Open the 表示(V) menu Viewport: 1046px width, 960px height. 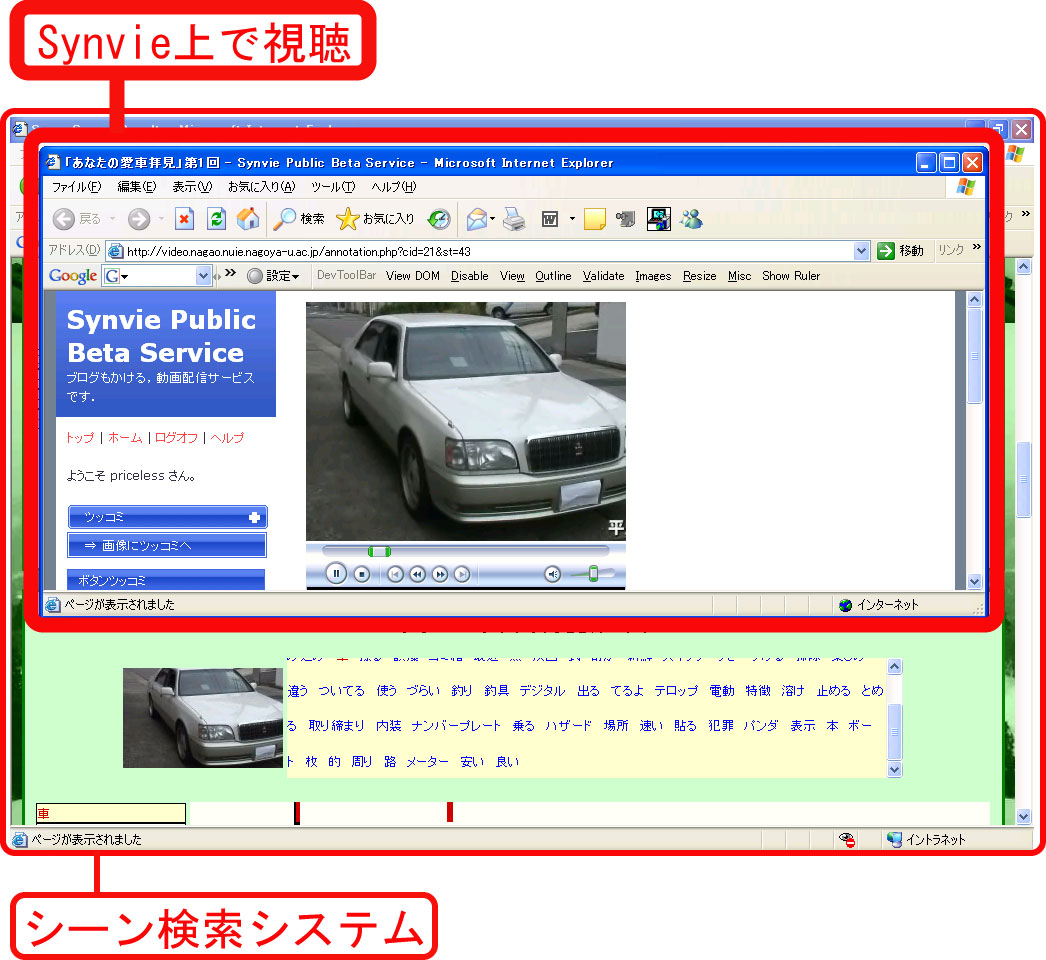(x=192, y=187)
